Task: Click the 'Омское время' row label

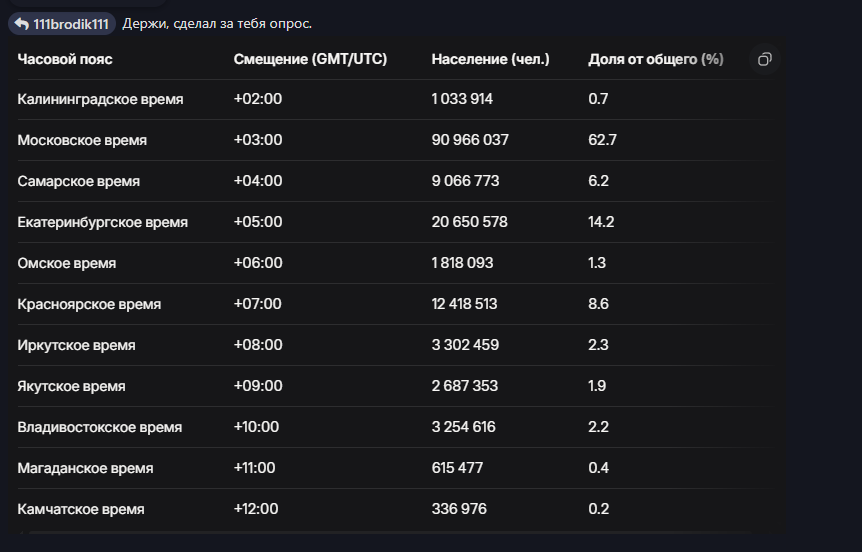Action: (x=67, y=264)
